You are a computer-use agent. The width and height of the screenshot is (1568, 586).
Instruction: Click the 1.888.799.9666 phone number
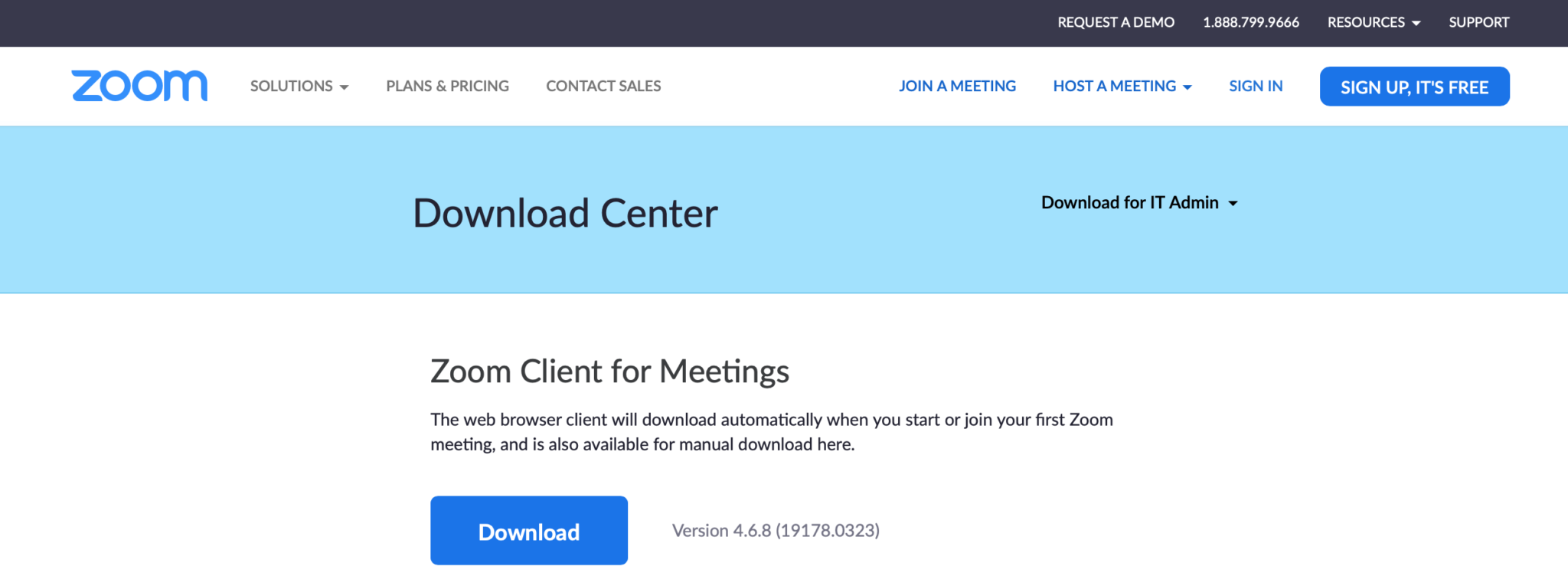[x=1250, y=22]
